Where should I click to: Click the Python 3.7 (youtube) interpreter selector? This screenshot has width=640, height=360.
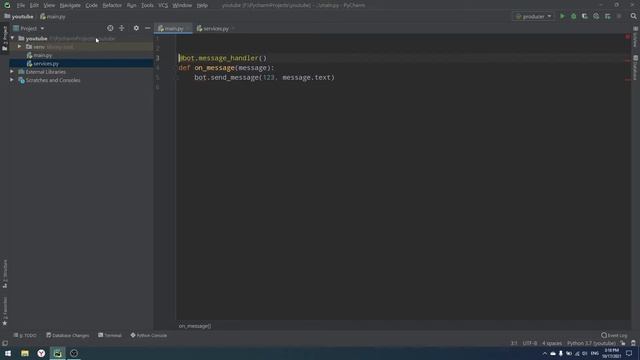pyautogui.click(x=591, y=343)
